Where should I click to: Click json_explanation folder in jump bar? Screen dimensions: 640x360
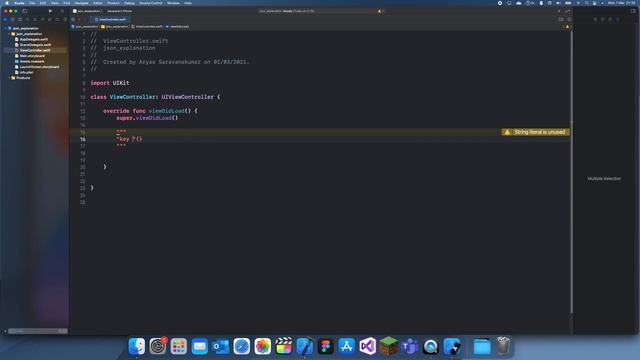(115, 27)
